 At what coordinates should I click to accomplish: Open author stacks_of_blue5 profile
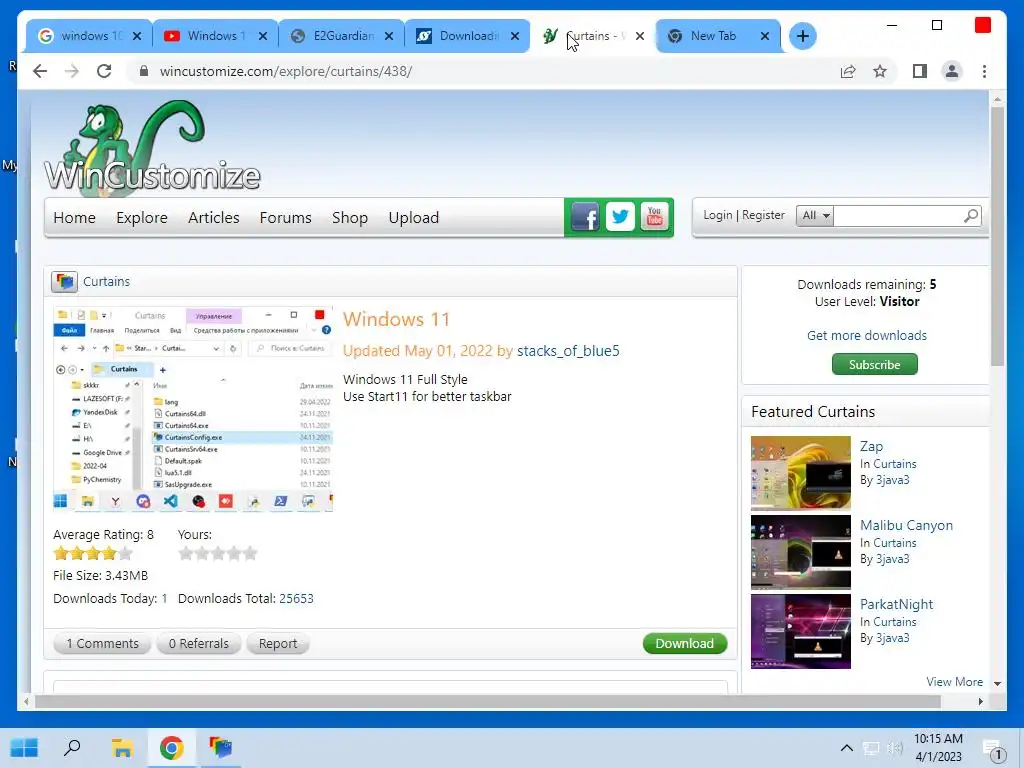tap(568, 351)
